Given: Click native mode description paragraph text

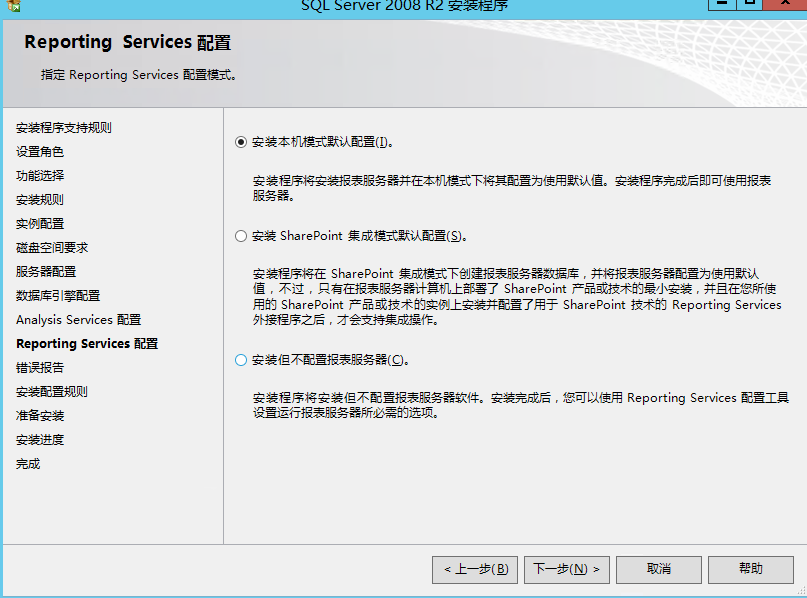Looking at the screenshot, I should point(512,188).
